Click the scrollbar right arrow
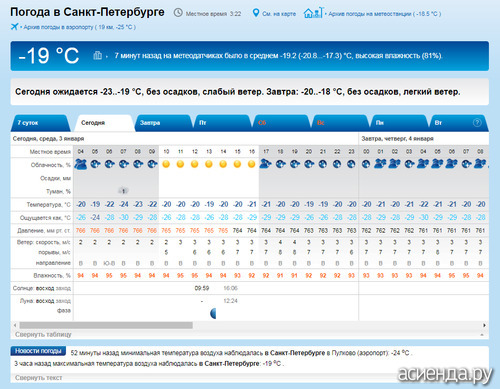Screen dimensions: 500x389 484,325
